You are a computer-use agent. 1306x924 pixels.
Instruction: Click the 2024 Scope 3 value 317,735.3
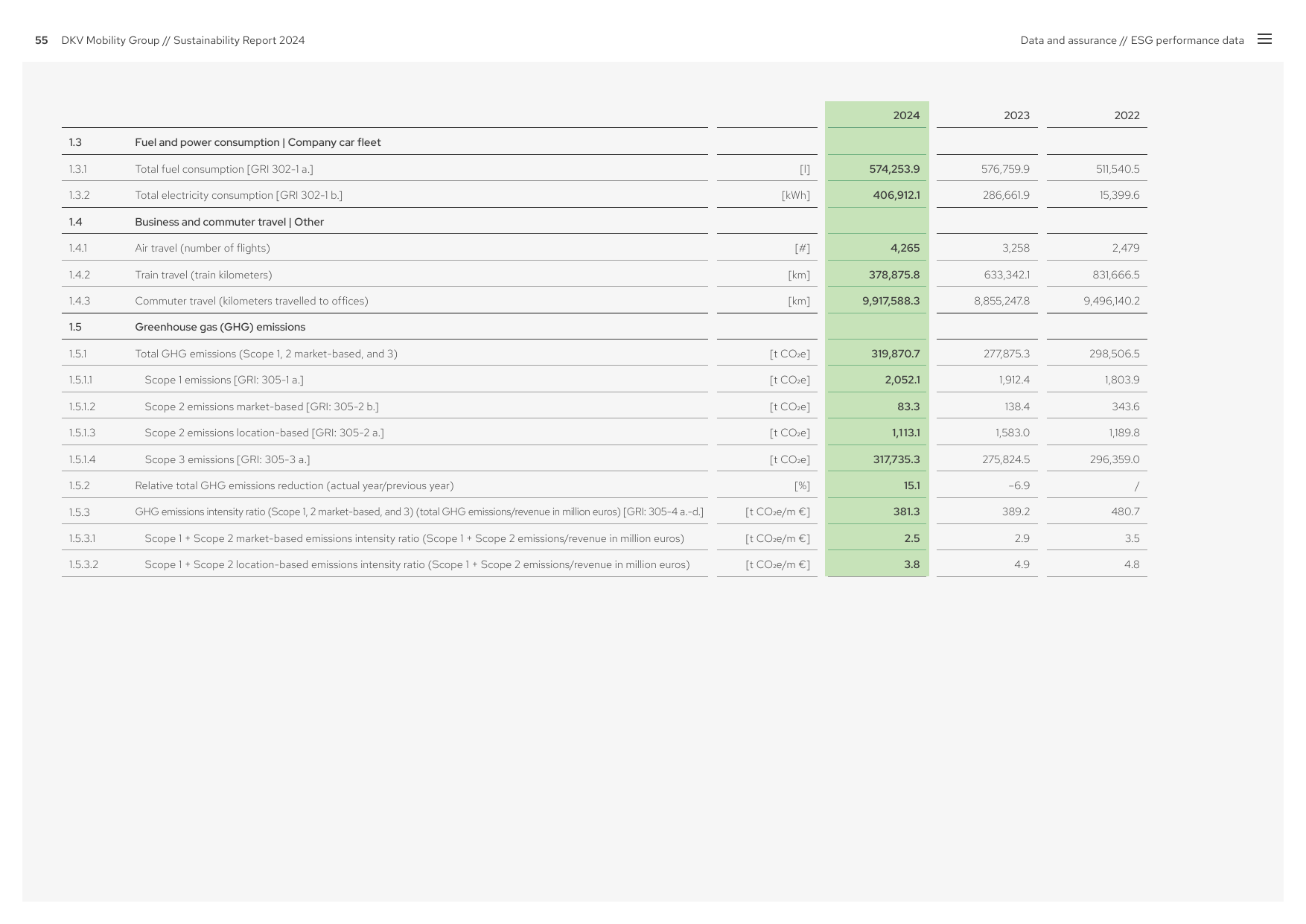896,459
